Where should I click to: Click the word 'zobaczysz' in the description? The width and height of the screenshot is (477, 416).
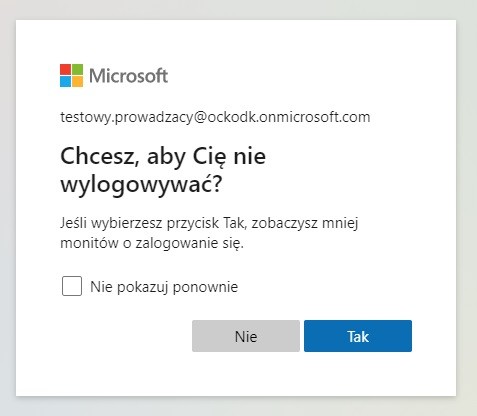pyautogui.click(x=284, y=223)
